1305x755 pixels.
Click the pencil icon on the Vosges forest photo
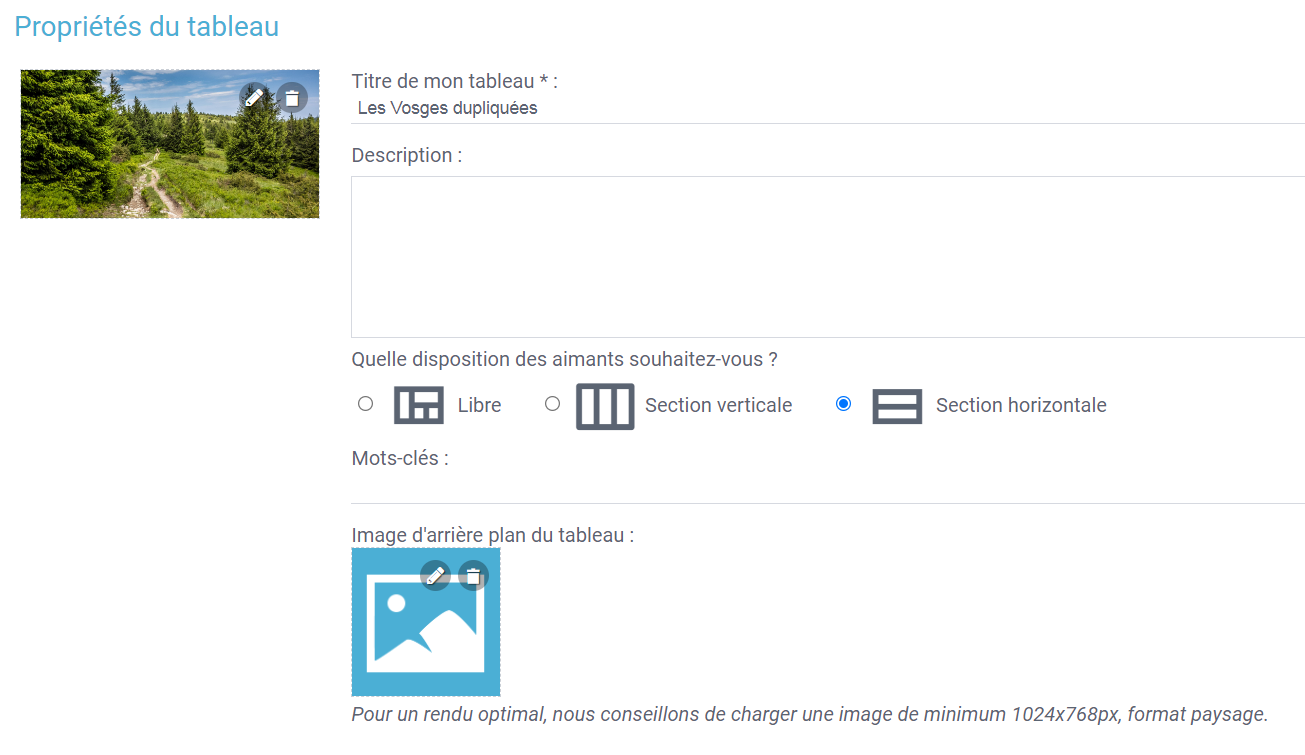click(x=254, y=97)
